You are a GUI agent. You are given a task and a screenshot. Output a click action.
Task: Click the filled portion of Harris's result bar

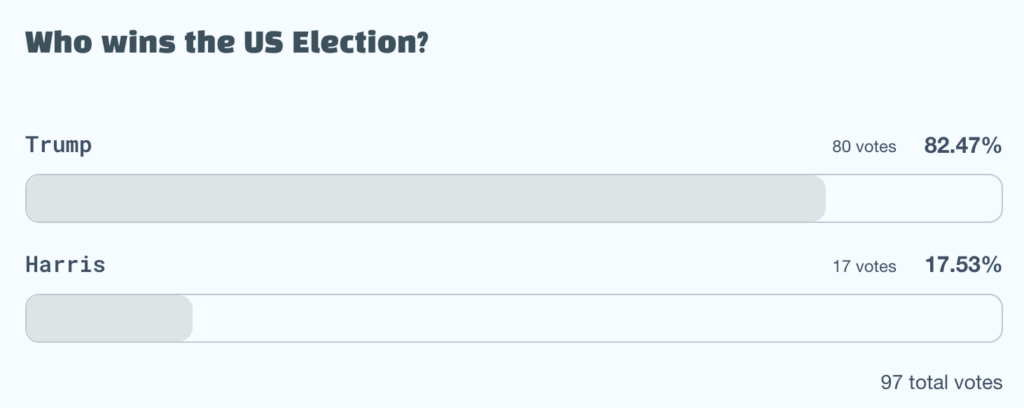[x=108, y=318]
